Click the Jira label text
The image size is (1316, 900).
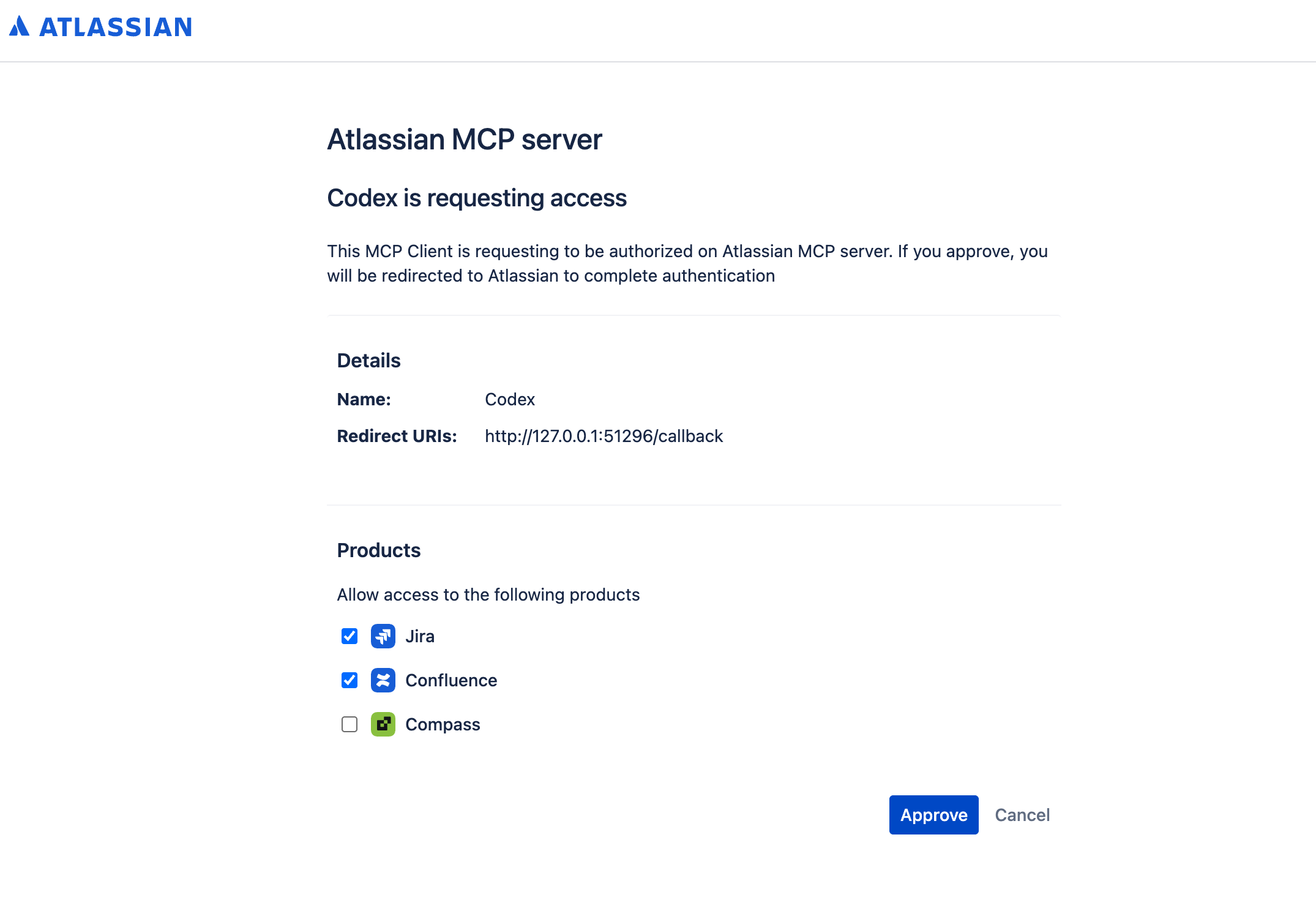coord(420,636)
